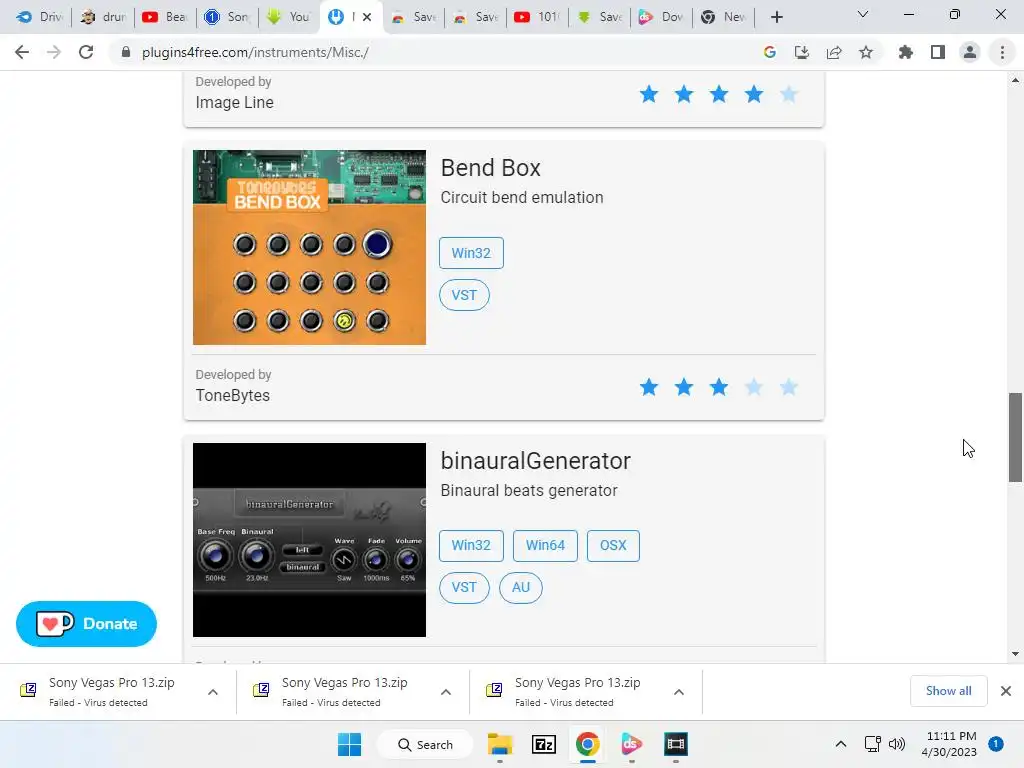The height and width of the screenshot is (768, 1024).
Task: Switch to the You tab
Action: click(289, 17)
